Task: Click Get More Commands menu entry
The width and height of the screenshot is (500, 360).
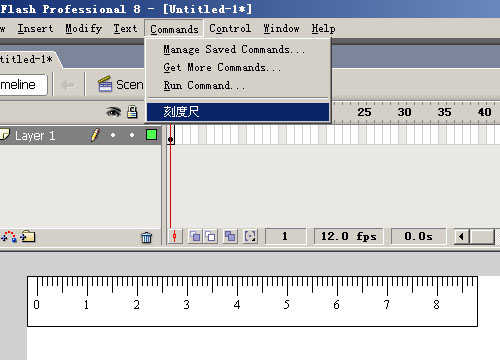Action: (x=222, y=68)
